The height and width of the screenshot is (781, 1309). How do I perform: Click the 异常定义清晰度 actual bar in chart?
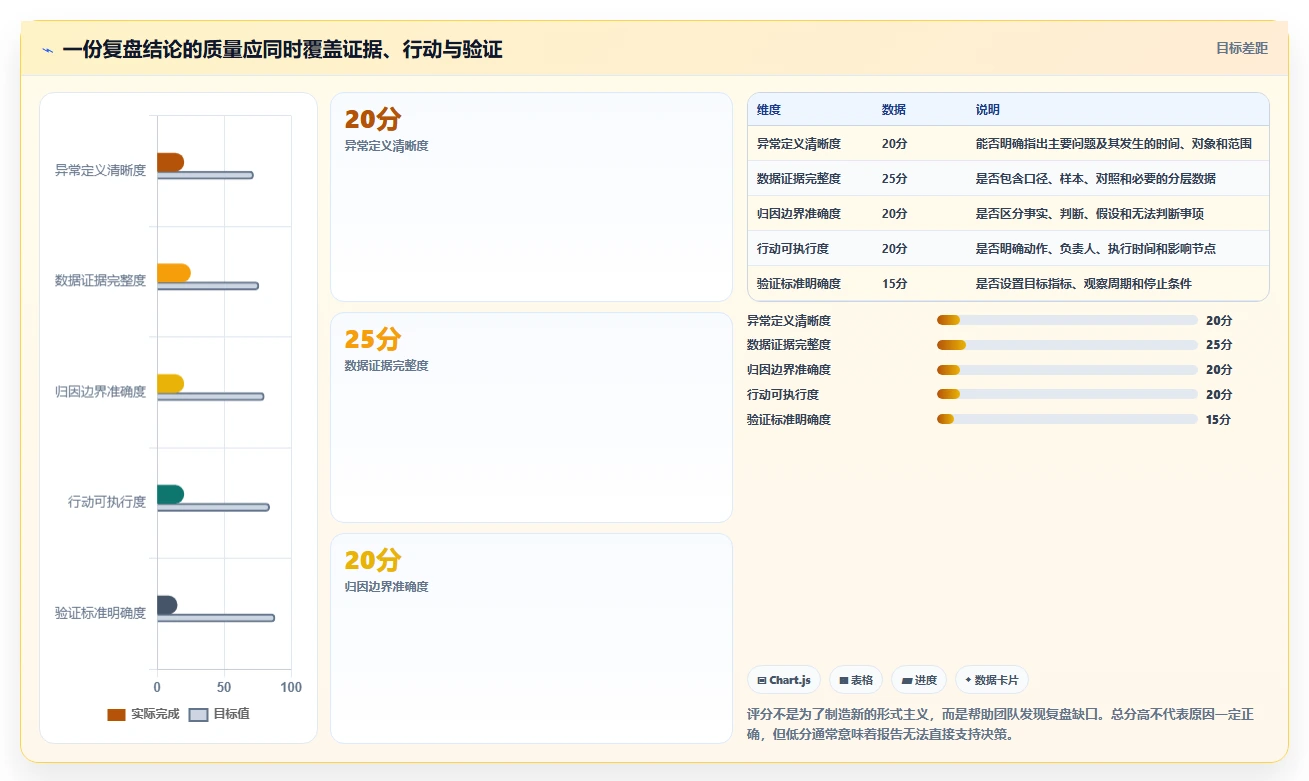pyautogui.click(x=170, y=162)
